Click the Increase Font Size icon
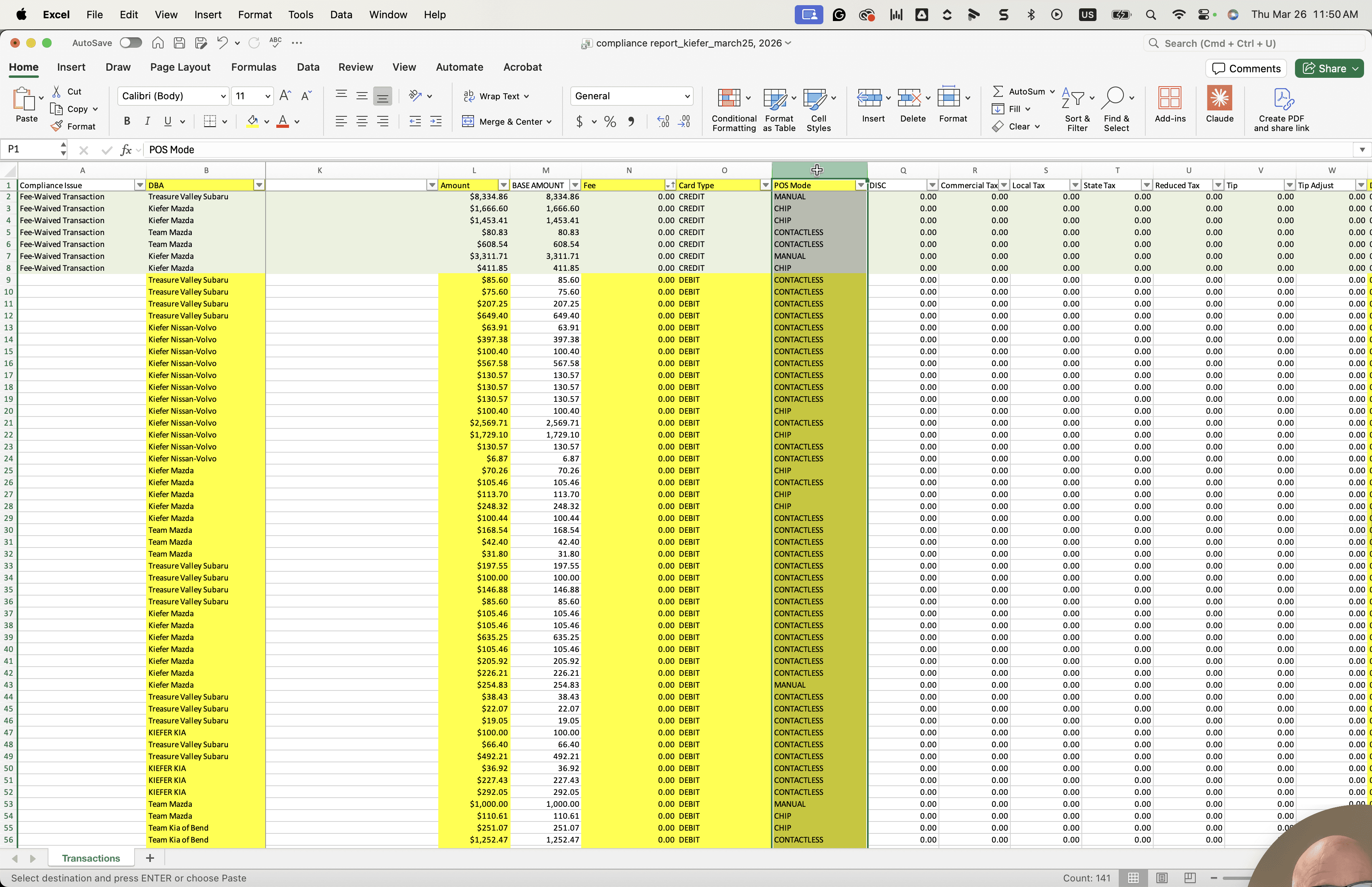This screenshot has width=1372, height=887. (285, 96)
